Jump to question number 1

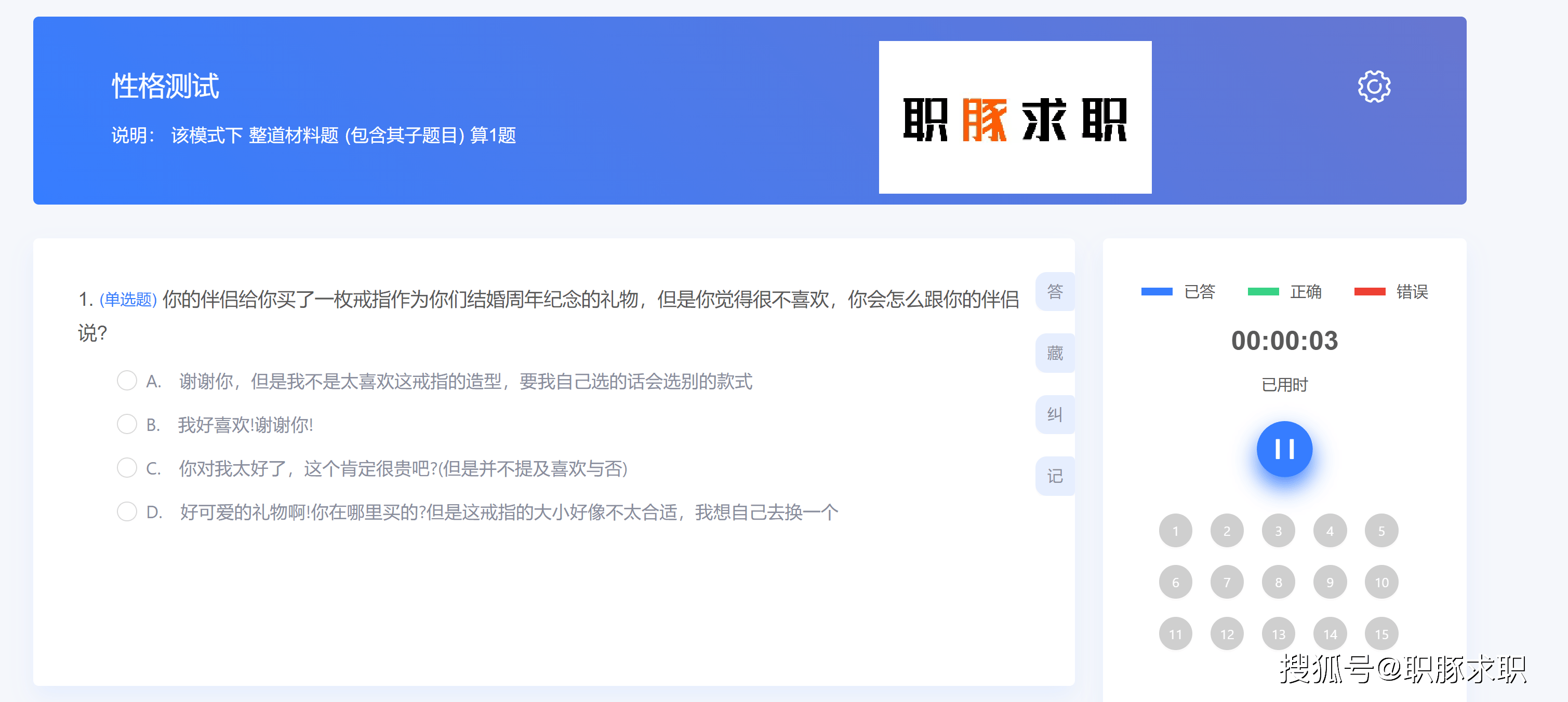pyautogui.click(x=1175, y=531)
